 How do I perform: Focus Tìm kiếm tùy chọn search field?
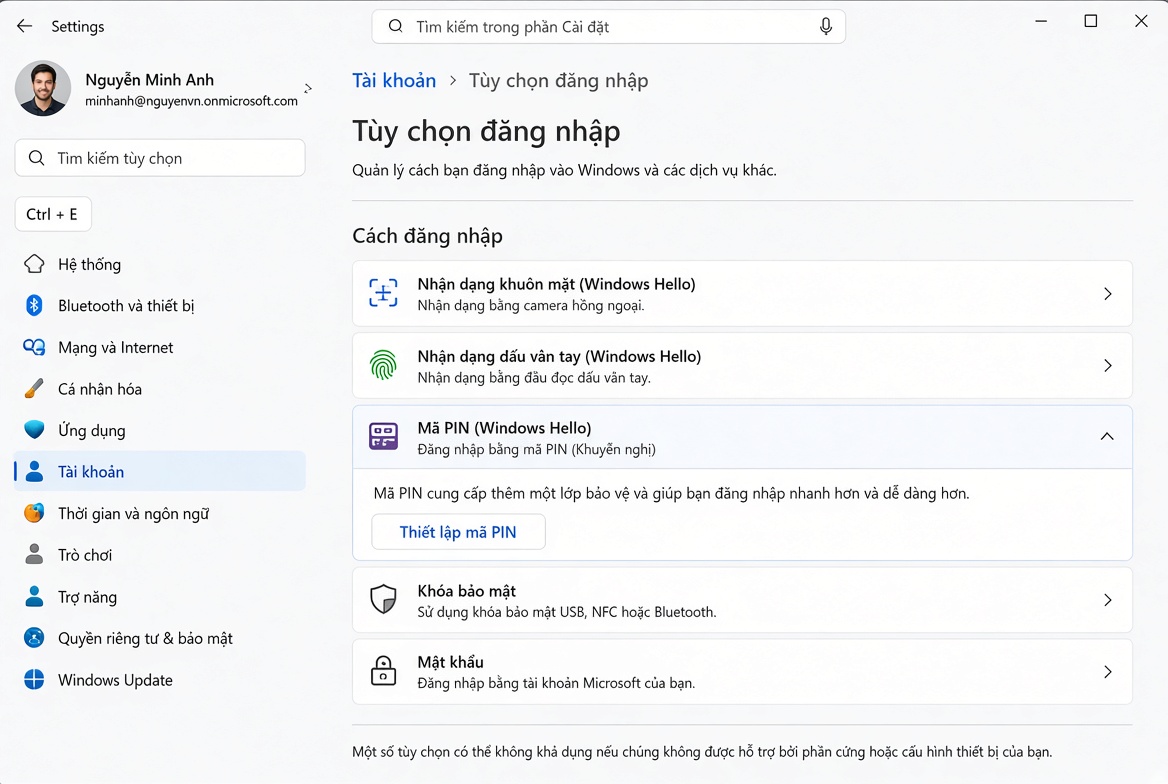pos(160,158)
